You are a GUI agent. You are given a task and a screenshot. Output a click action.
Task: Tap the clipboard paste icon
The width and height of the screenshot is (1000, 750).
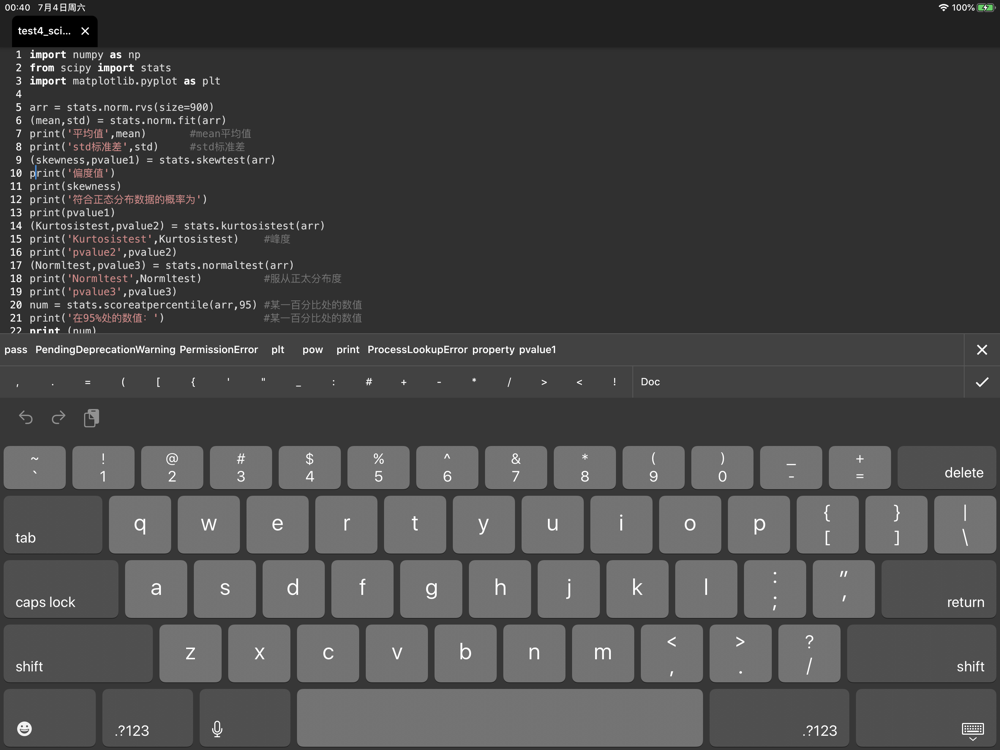(x=91, y=418)
